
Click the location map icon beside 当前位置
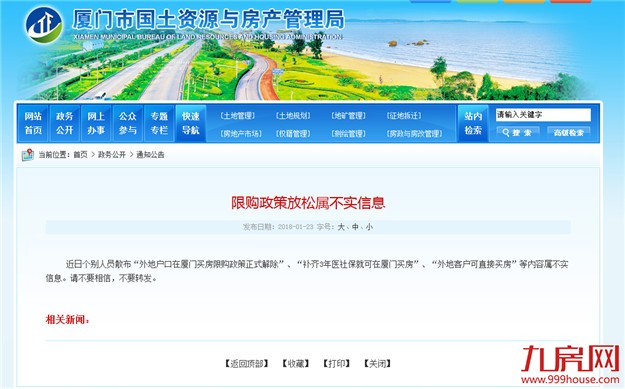click(x=28, y=155)
